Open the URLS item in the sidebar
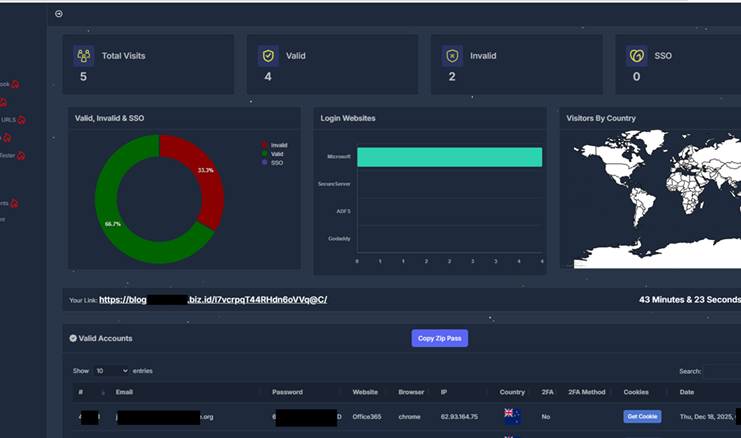741x438 pixels. click(8, 119)
